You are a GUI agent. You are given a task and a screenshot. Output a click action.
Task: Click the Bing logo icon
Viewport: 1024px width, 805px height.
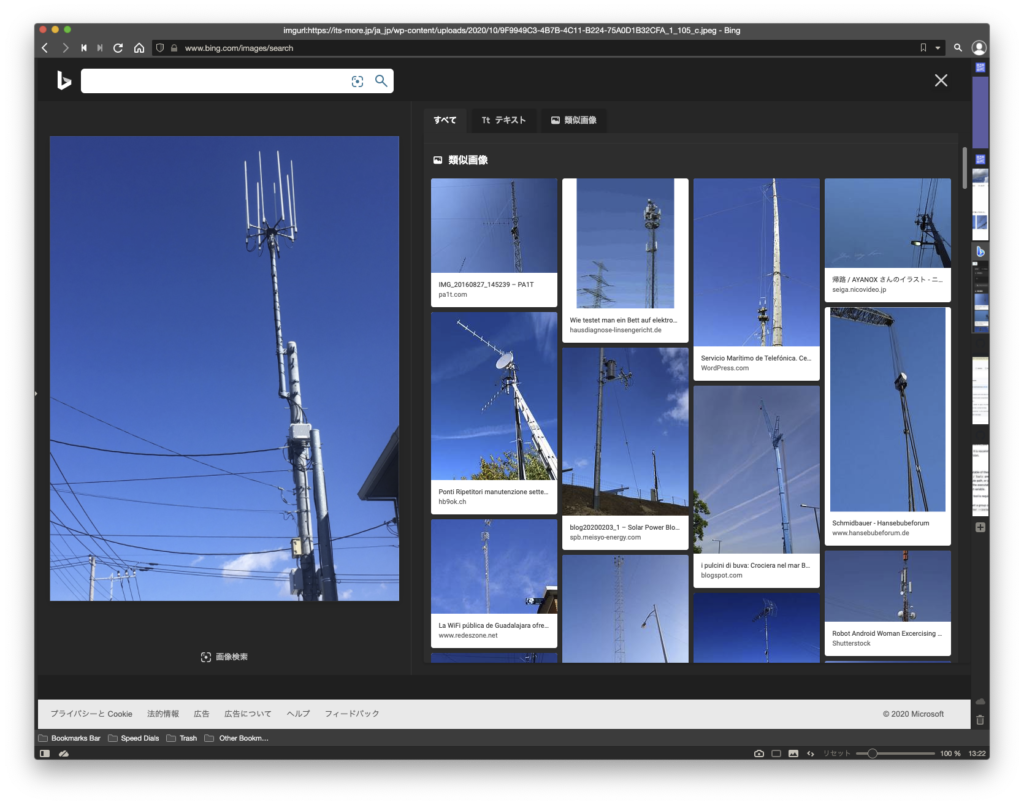pyautogui.click(x=64, y=81)
